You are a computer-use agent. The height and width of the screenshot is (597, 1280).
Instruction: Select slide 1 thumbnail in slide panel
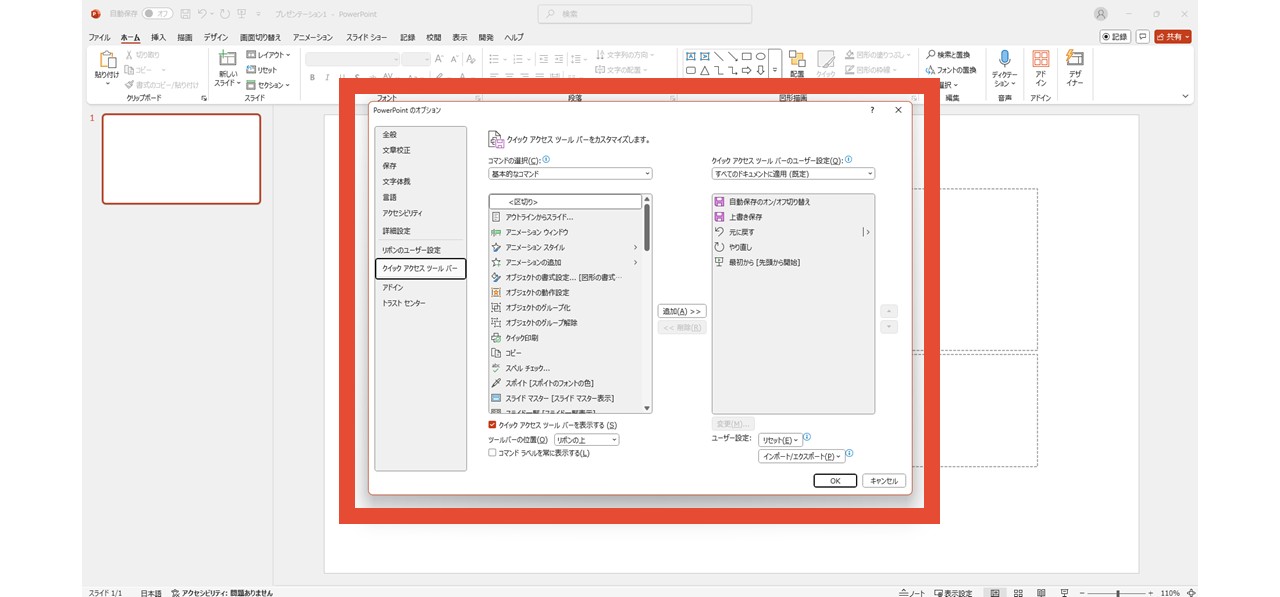[x=181, y=159]
